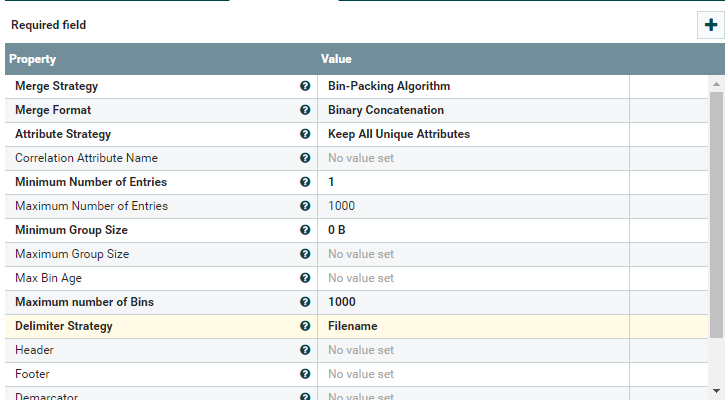
Task: Click scrollbar down arrow in properties table
Action: pyautogui.click(x=716, y=390)
